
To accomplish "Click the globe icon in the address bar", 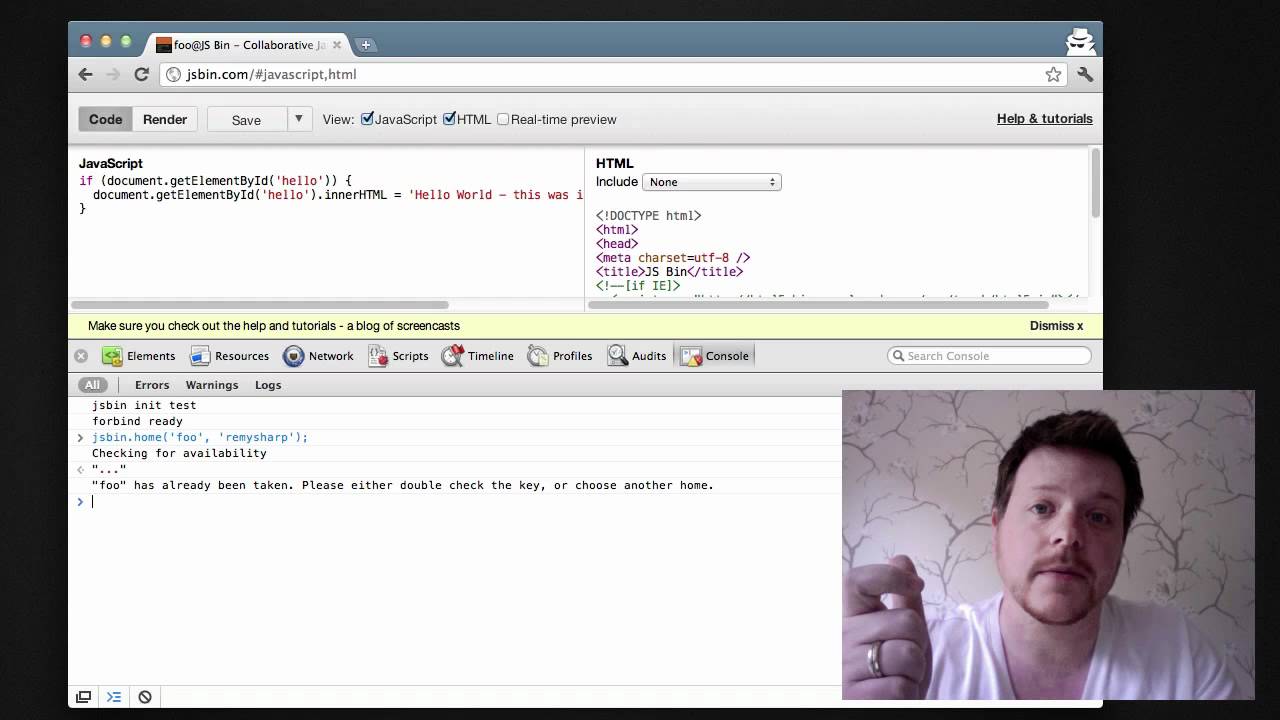I will [173, 74].
